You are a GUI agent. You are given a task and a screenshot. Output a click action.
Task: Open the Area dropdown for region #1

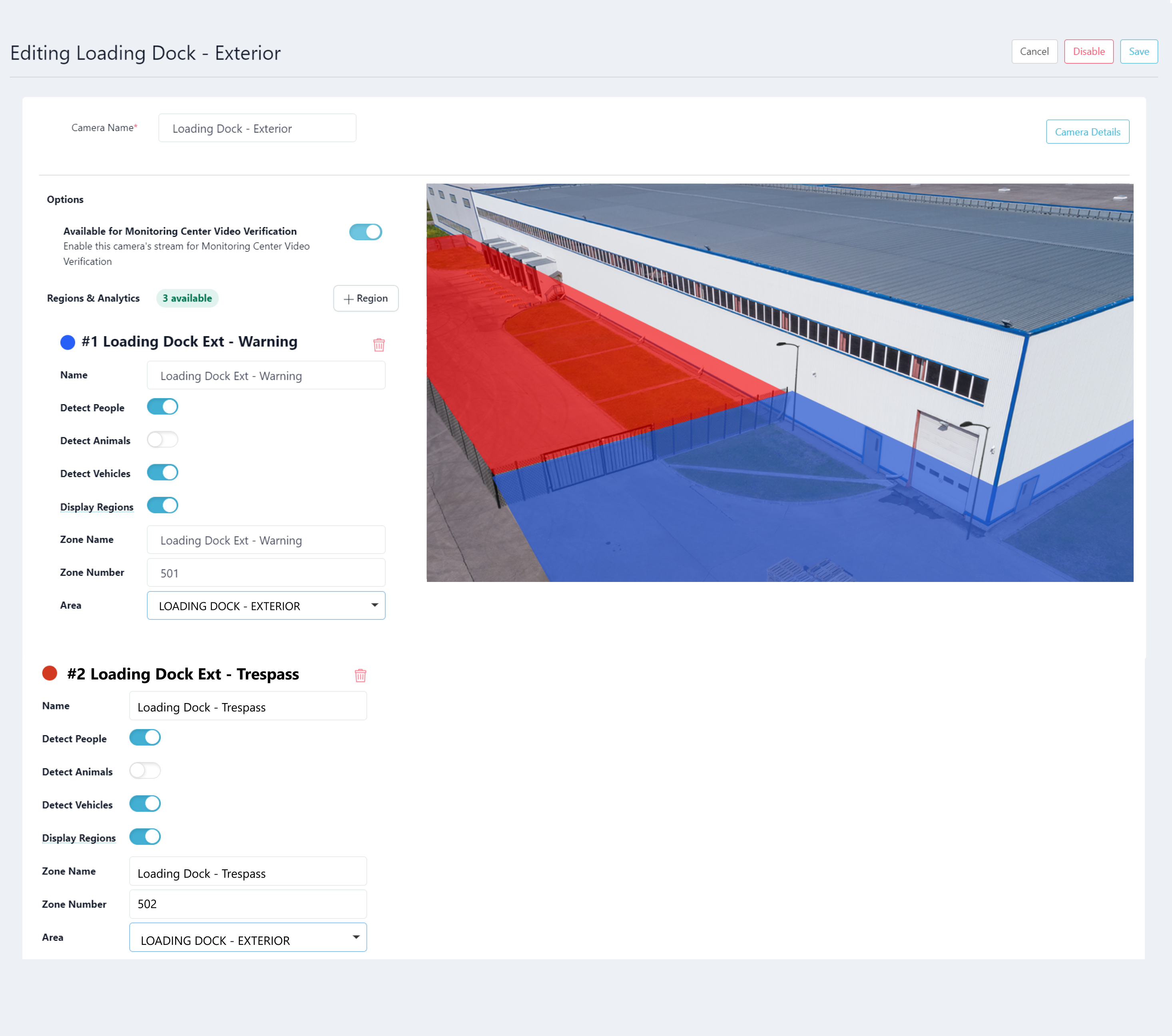[x=266, y=606]
